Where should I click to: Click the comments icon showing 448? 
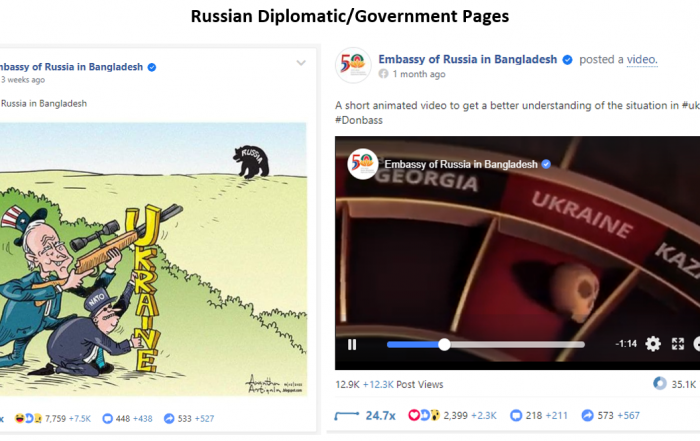107,419
